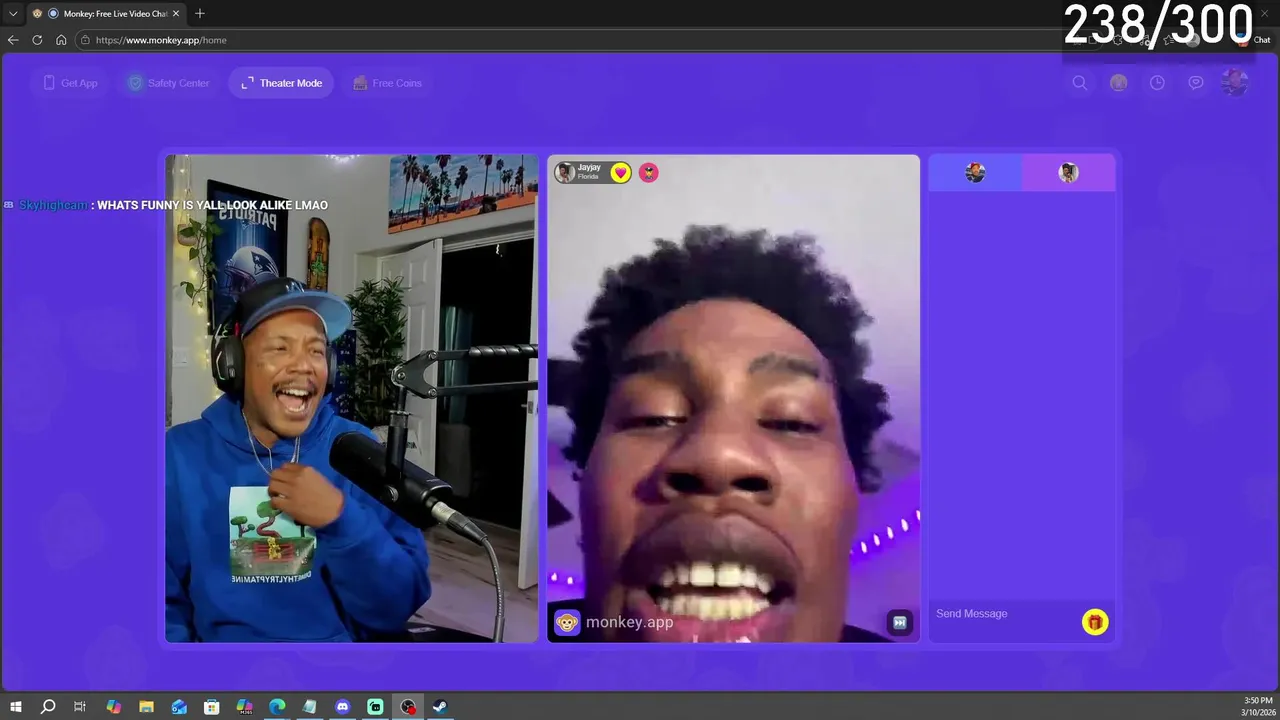
Task: Click Jayjay's video feed panel
Action: pyautogui.click(x=733, y=398)
